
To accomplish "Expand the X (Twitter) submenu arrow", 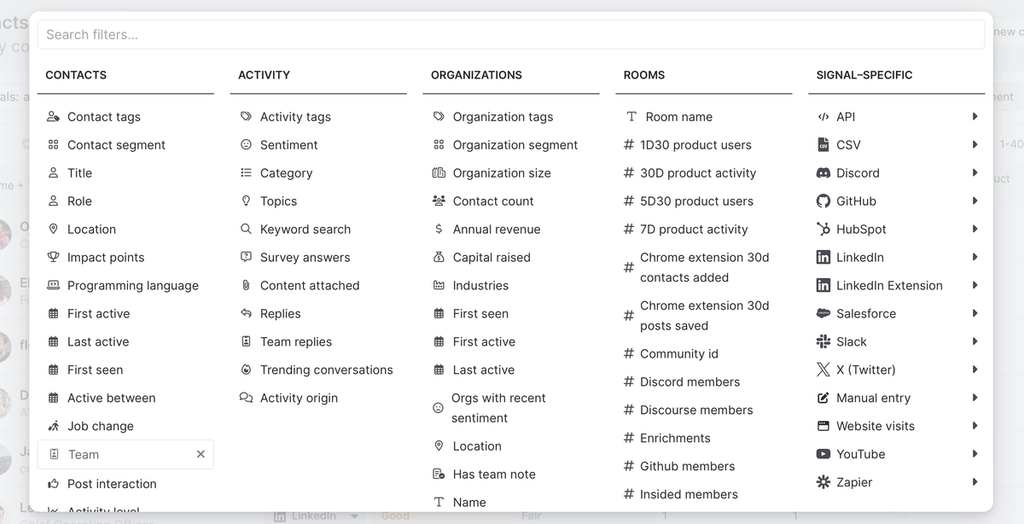I will tap(974, 370).
